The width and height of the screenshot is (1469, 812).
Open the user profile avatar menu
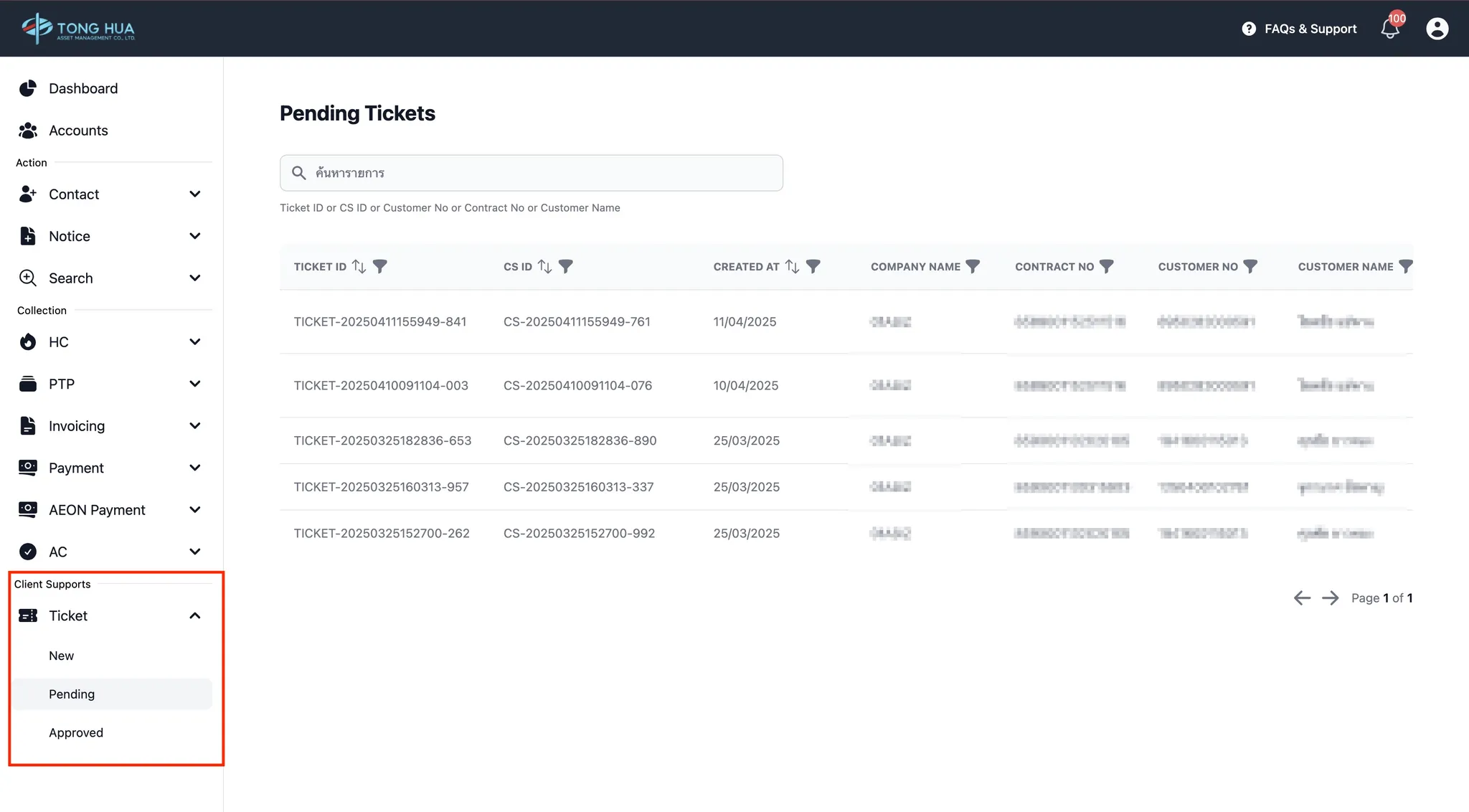[x=1437, y=29]
